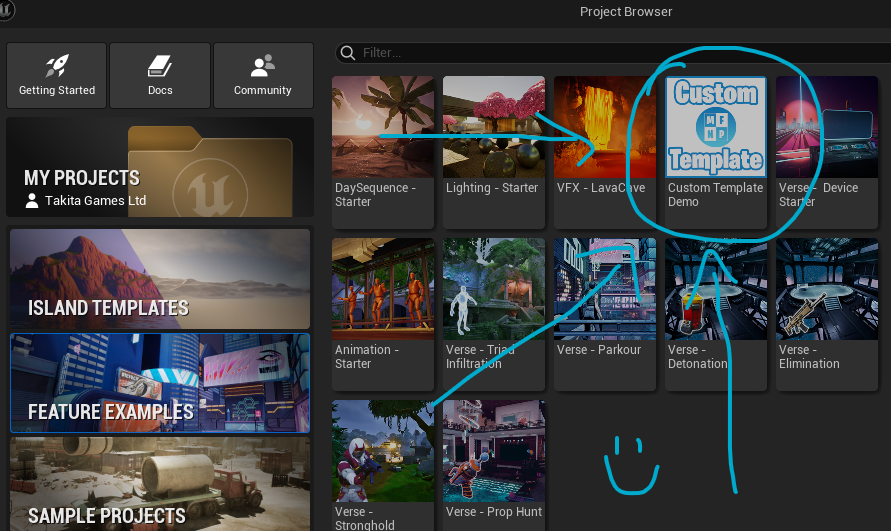Screen dimensions: 891x531
Task: Select the VFX - LavaCave thumbnail
Action: [605, 127]
